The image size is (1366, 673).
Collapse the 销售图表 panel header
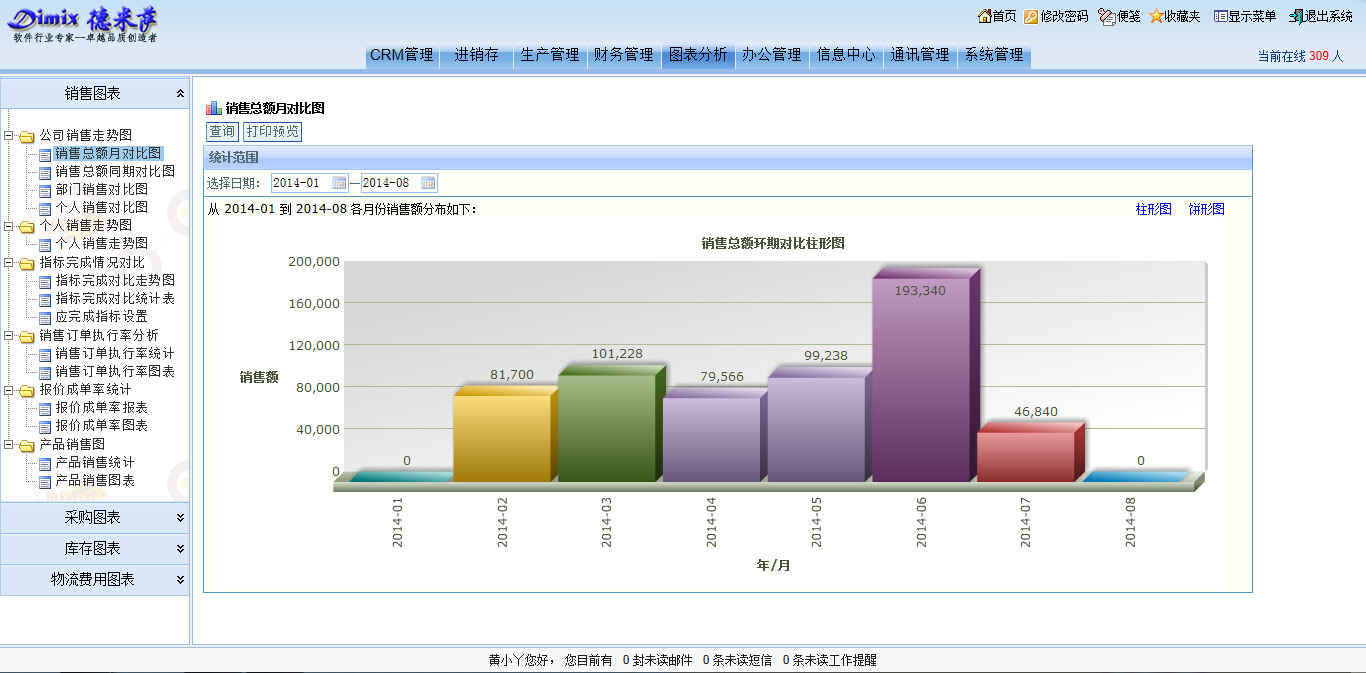(x=180, y=93)
